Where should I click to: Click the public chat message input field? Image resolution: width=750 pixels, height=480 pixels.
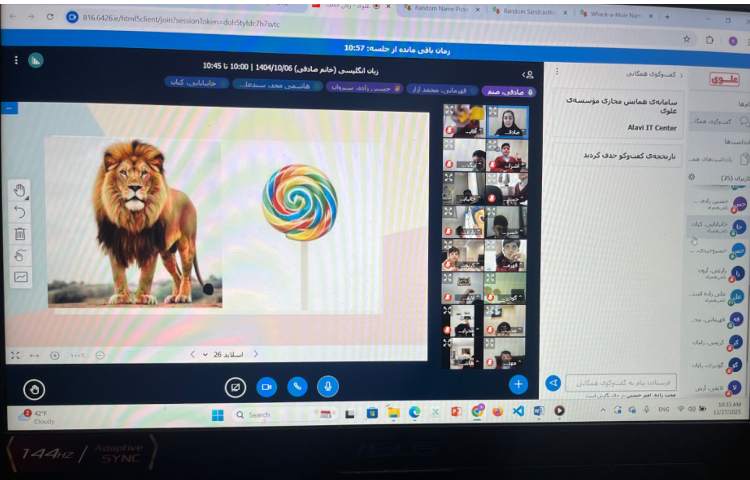[x=620, y=383]
